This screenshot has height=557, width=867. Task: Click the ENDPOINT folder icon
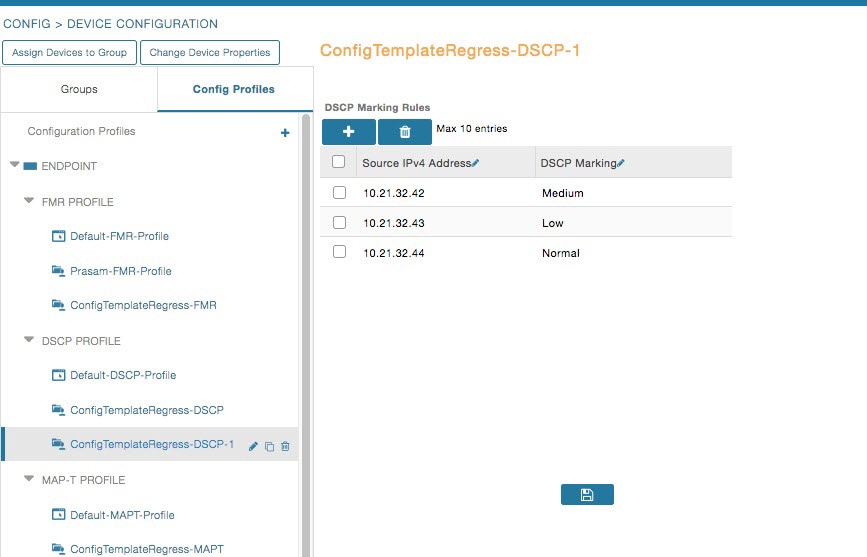[x=30, y=166]
